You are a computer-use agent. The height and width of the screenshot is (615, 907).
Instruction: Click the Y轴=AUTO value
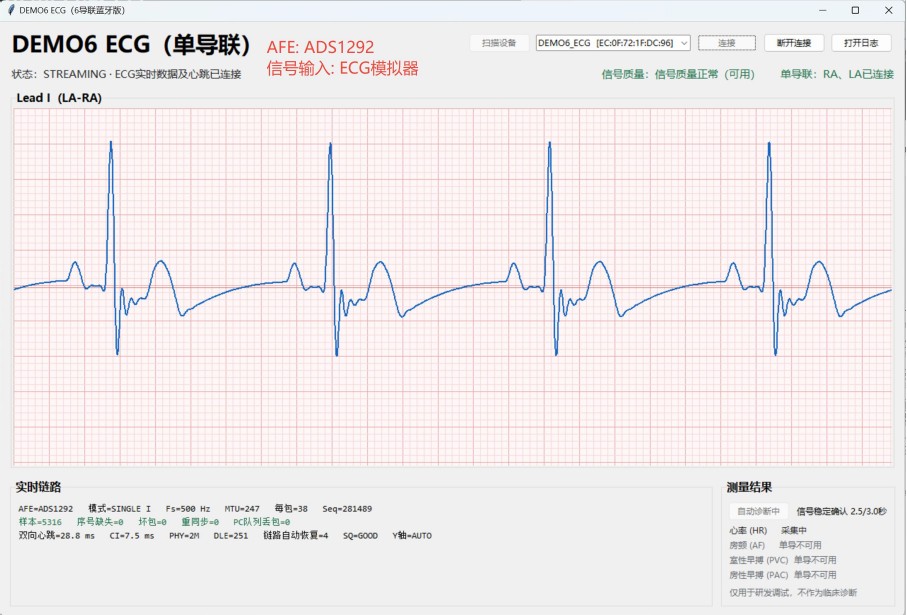pos(412,536)
